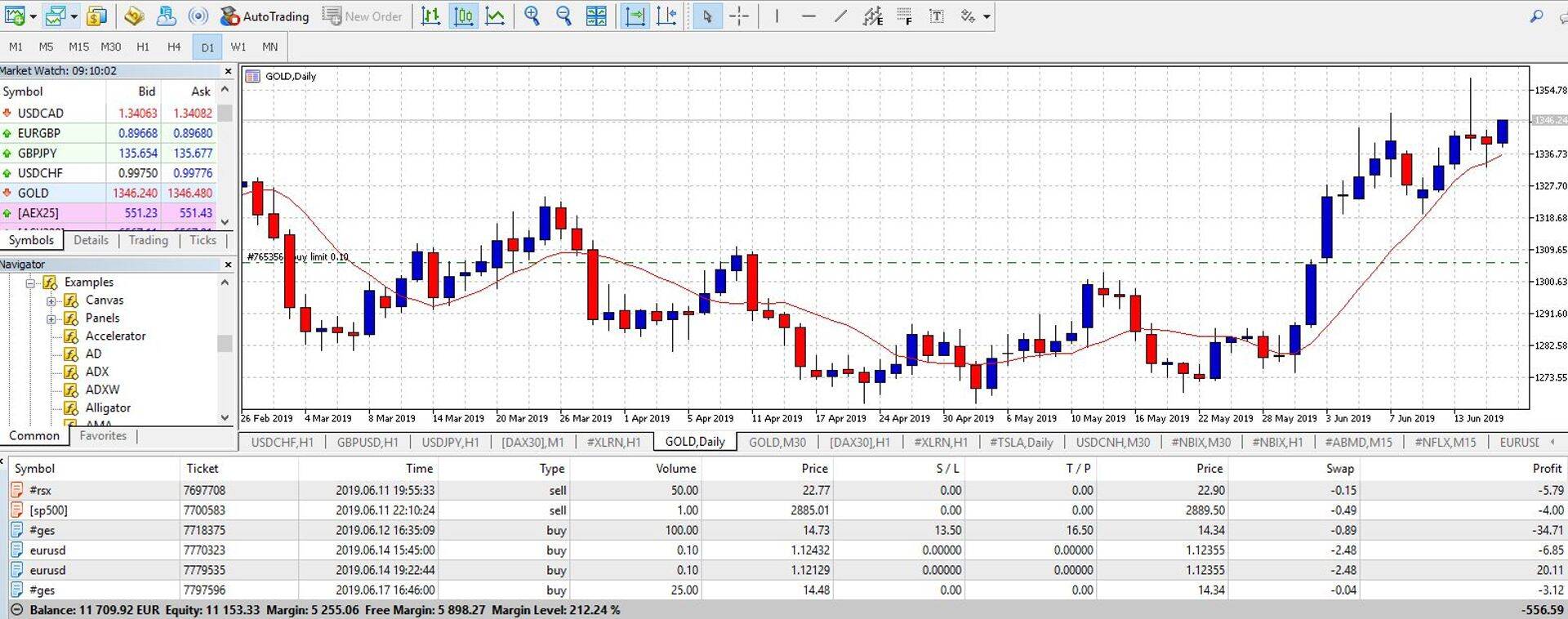Draw an equidistant channel

point(873,16)
